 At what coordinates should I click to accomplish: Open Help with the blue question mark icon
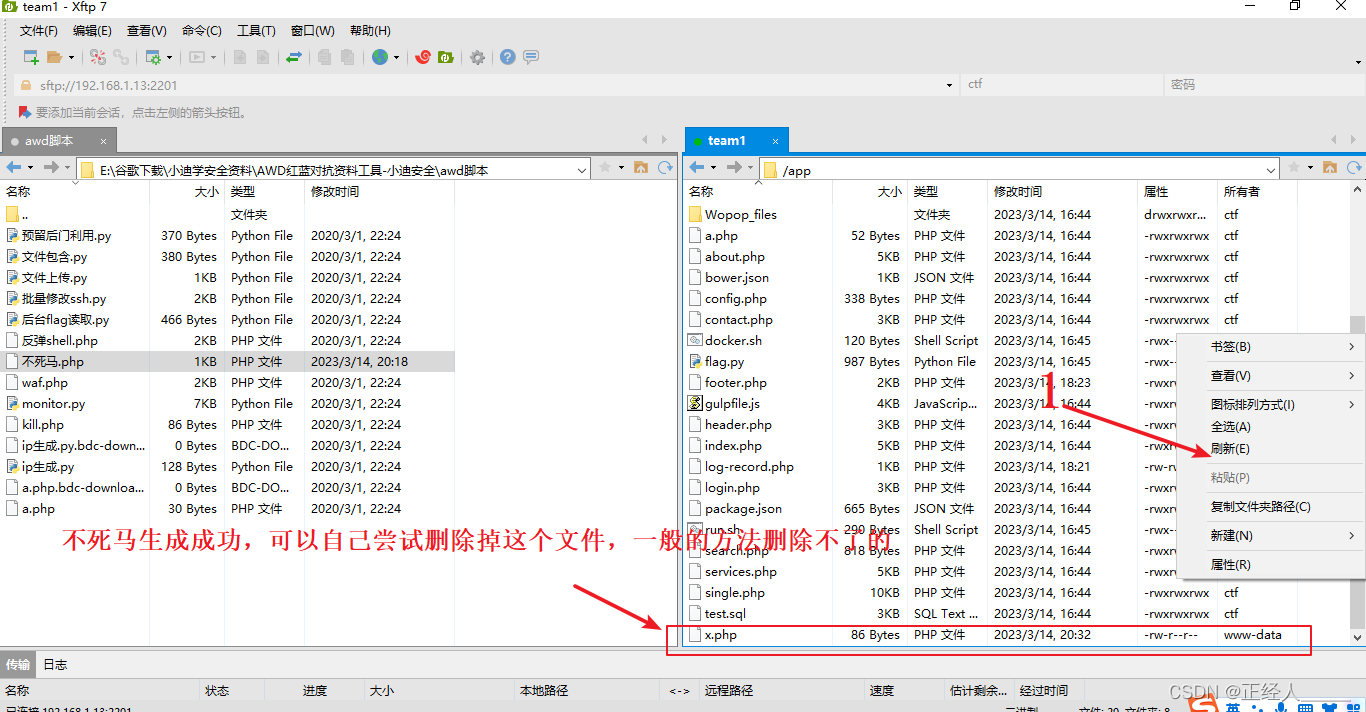click(x=508, y=58)
